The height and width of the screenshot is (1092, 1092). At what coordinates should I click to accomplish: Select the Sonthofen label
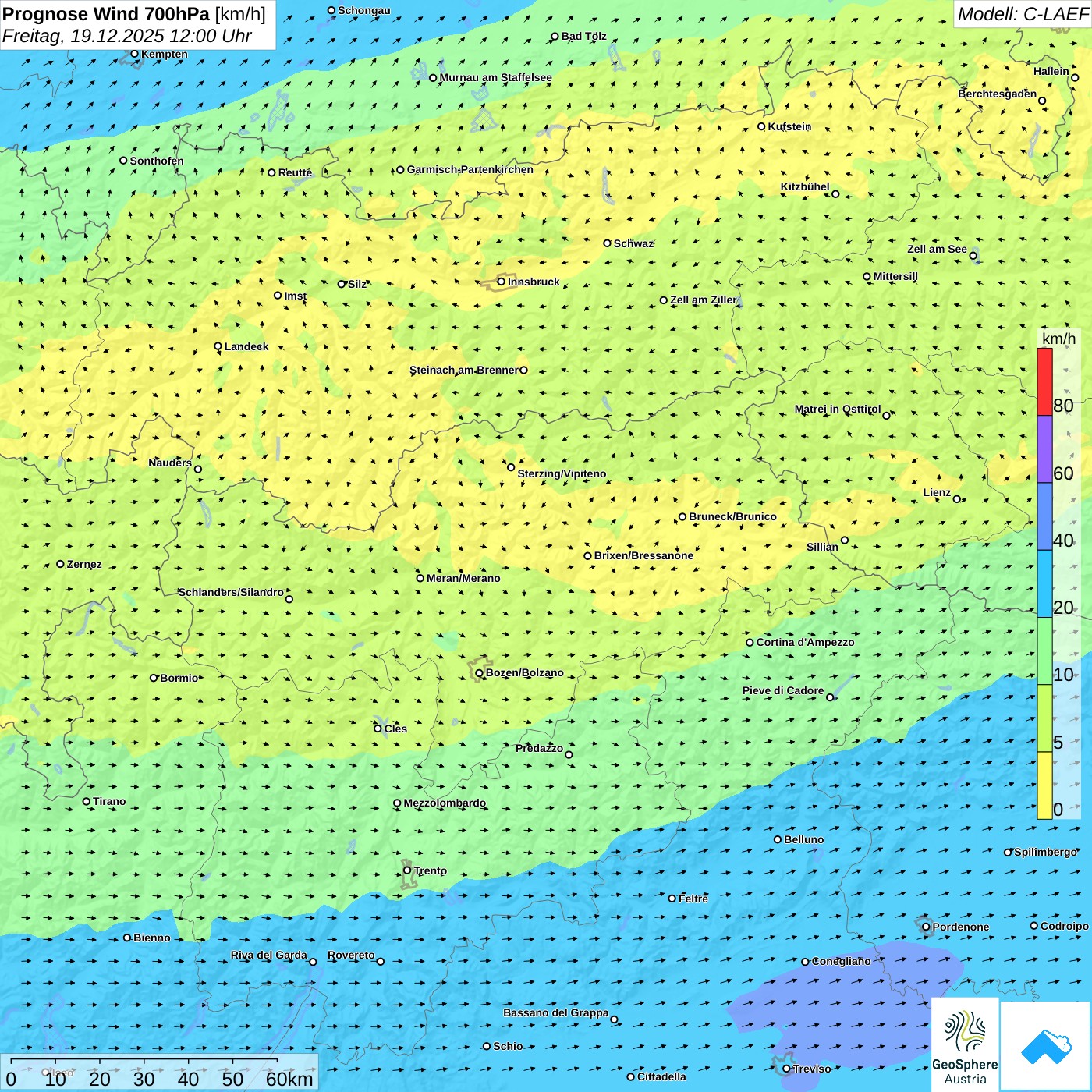pyautogui.click(x=157, y=161)
